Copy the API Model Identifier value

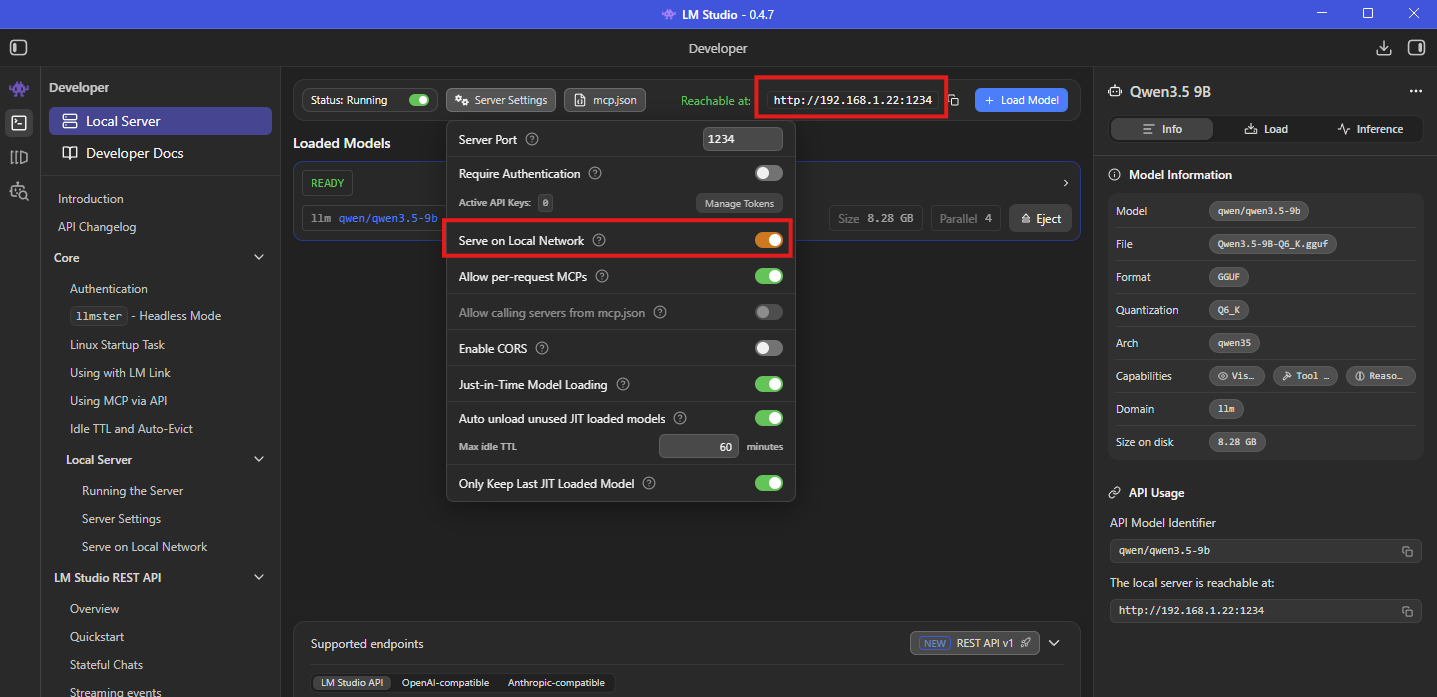click(1407, 551)
